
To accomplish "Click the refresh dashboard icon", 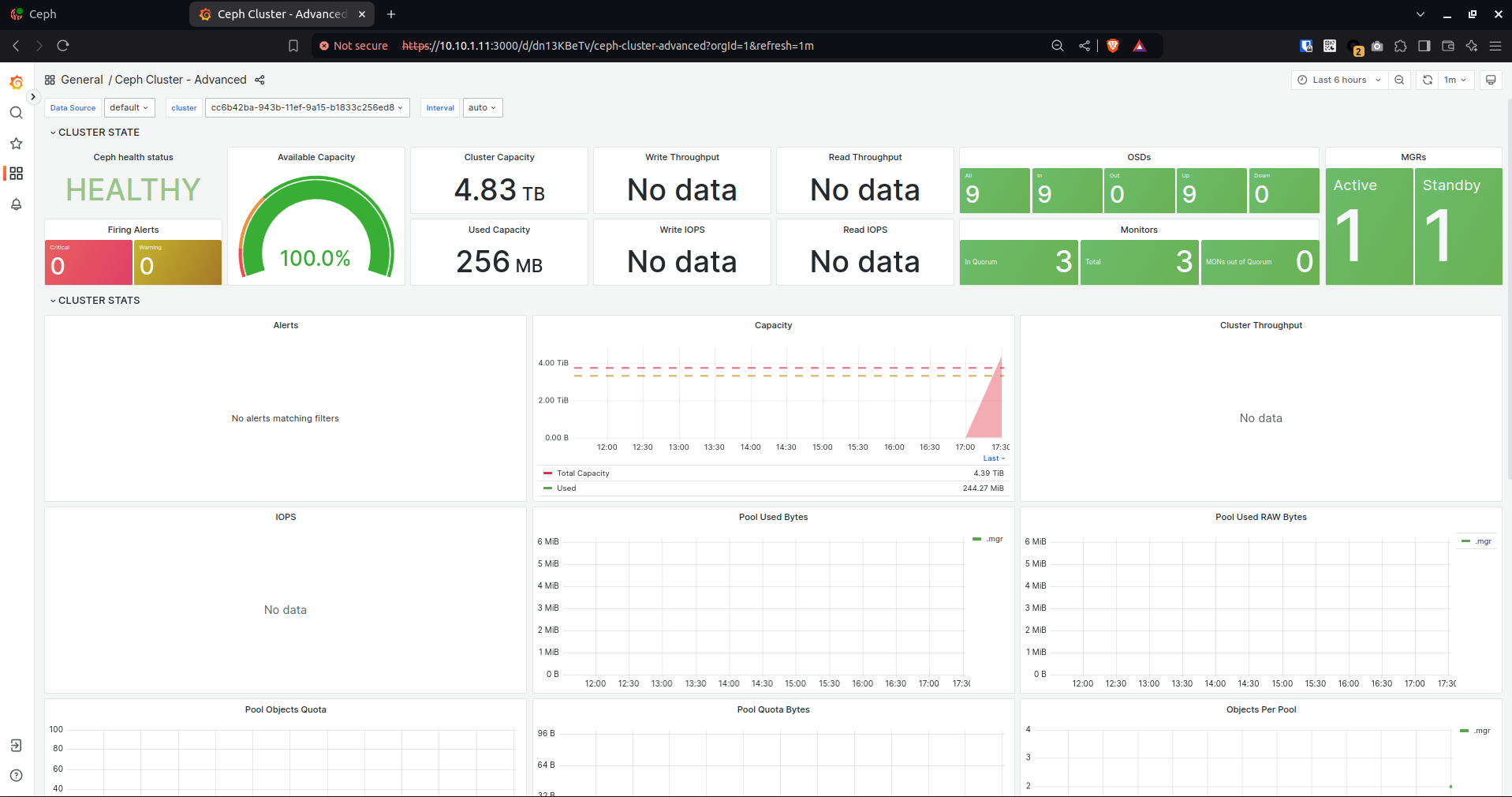I will tap(1428, 80).
